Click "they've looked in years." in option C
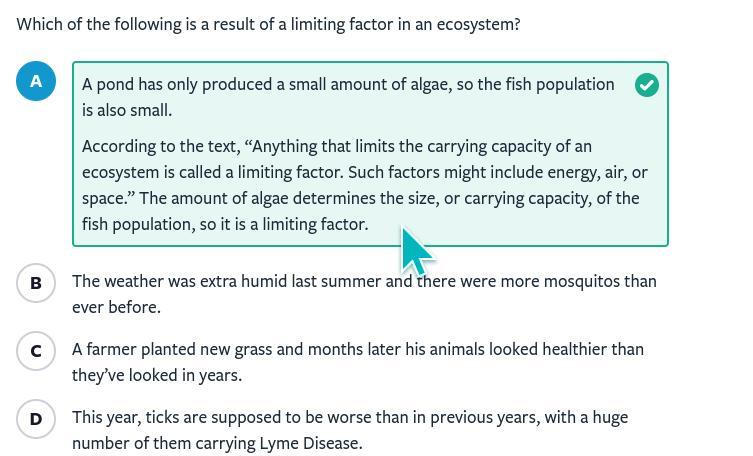 (157, 375)
